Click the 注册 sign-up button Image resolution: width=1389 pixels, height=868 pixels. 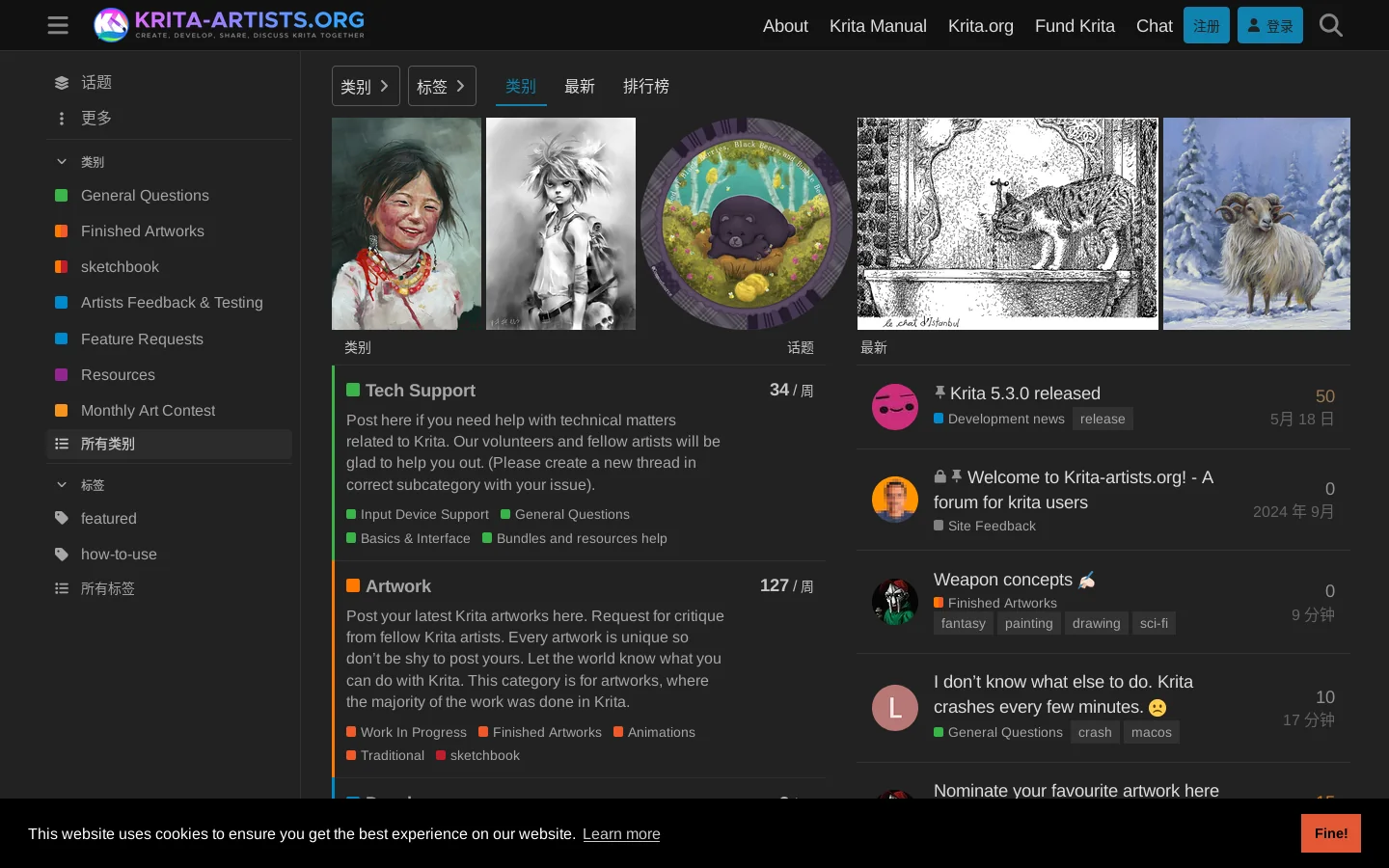(x=1207, y=25)
